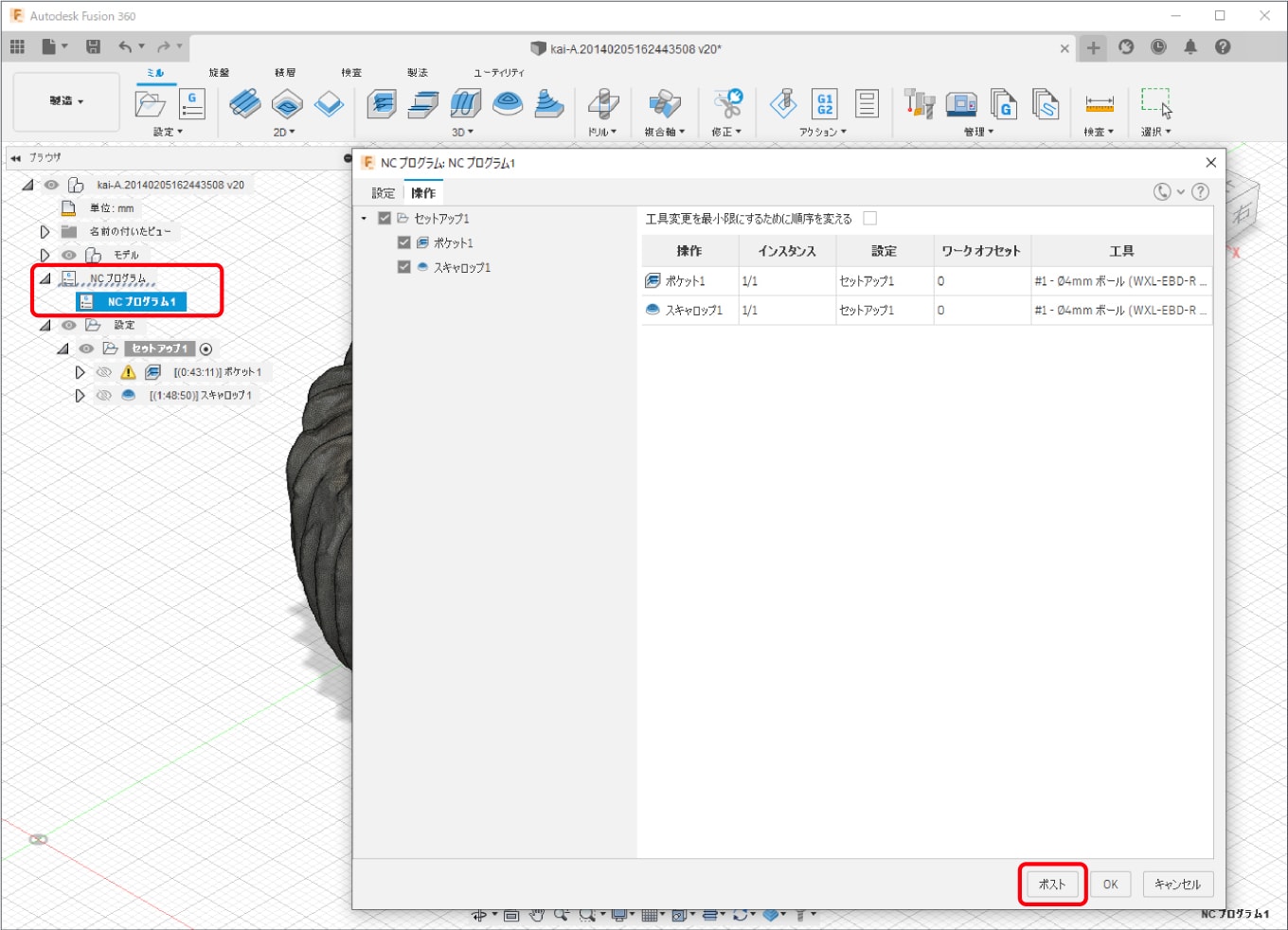Click the new Setup folder icon

(151, 104)
